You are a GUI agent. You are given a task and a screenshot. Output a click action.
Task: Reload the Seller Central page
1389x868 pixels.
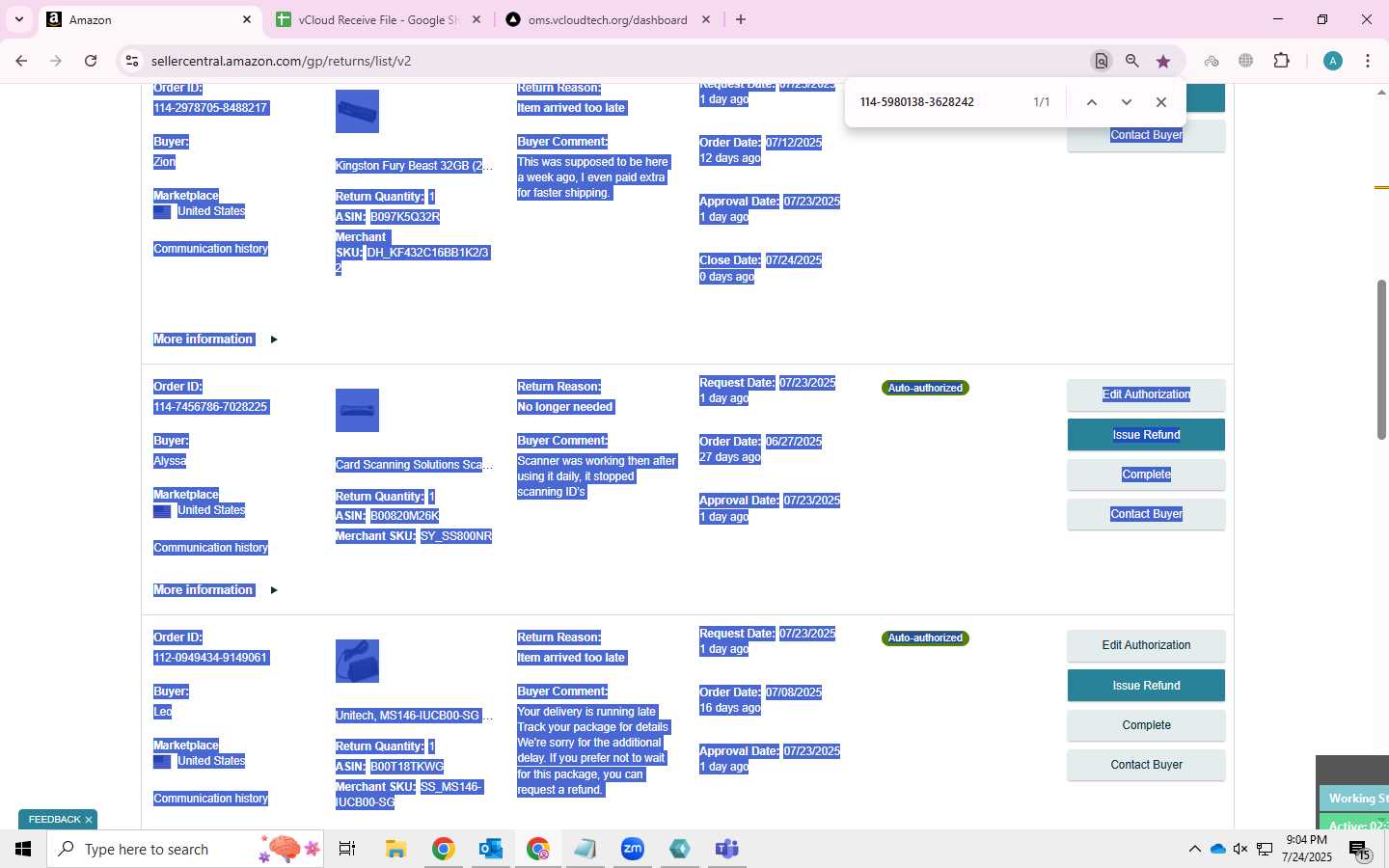pyautogui.click(x=91, y=61)
